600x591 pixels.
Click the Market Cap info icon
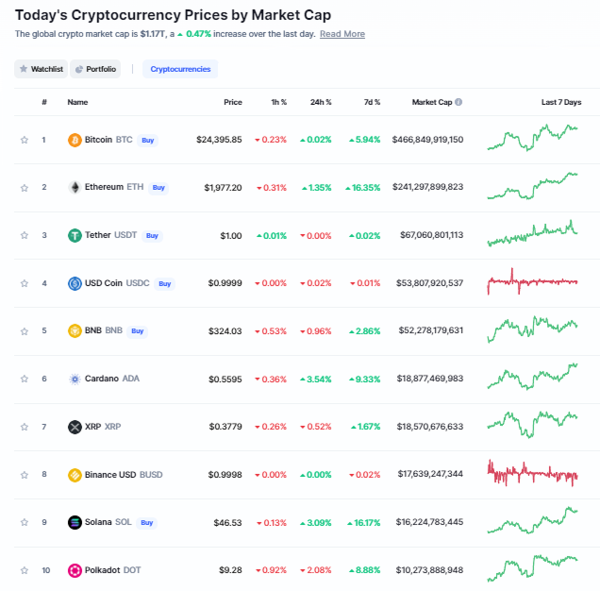tap(458, 102)
